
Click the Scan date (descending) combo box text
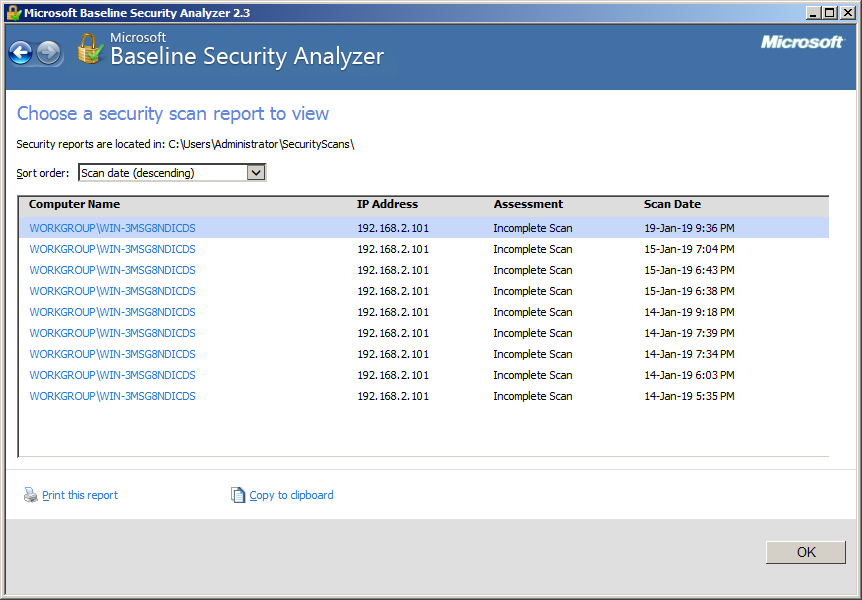pyautogui.click(x=138, y=173)
